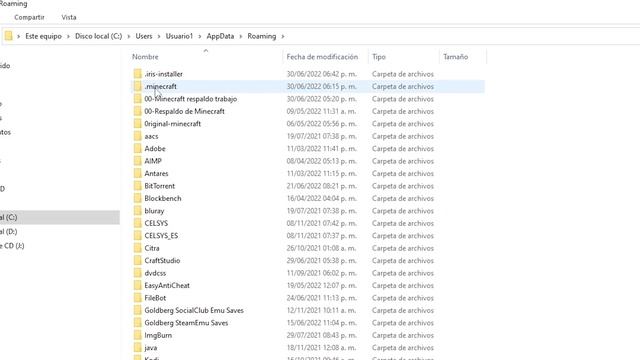
Task: Select BitTorrent folder icon
Action: [138, 186]
